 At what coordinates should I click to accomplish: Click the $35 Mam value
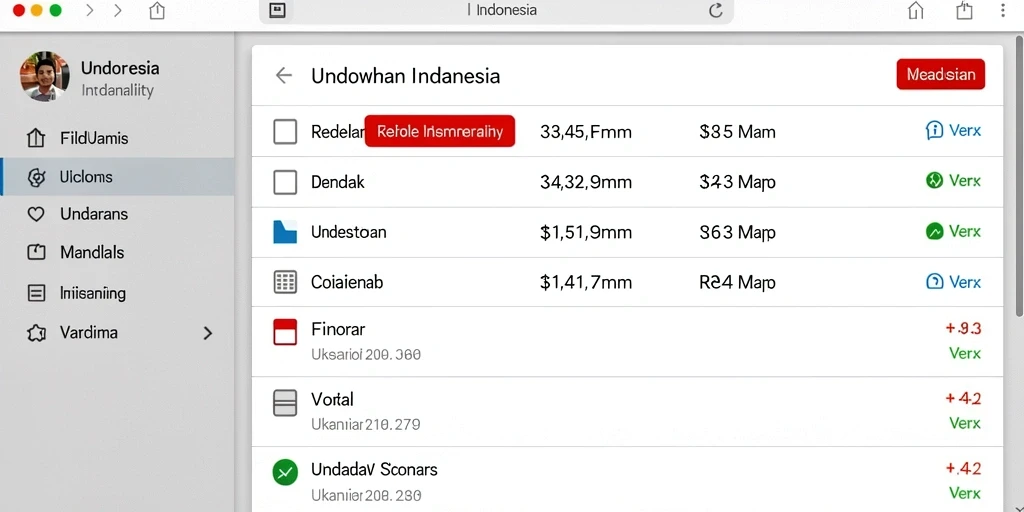pos(737,132)
